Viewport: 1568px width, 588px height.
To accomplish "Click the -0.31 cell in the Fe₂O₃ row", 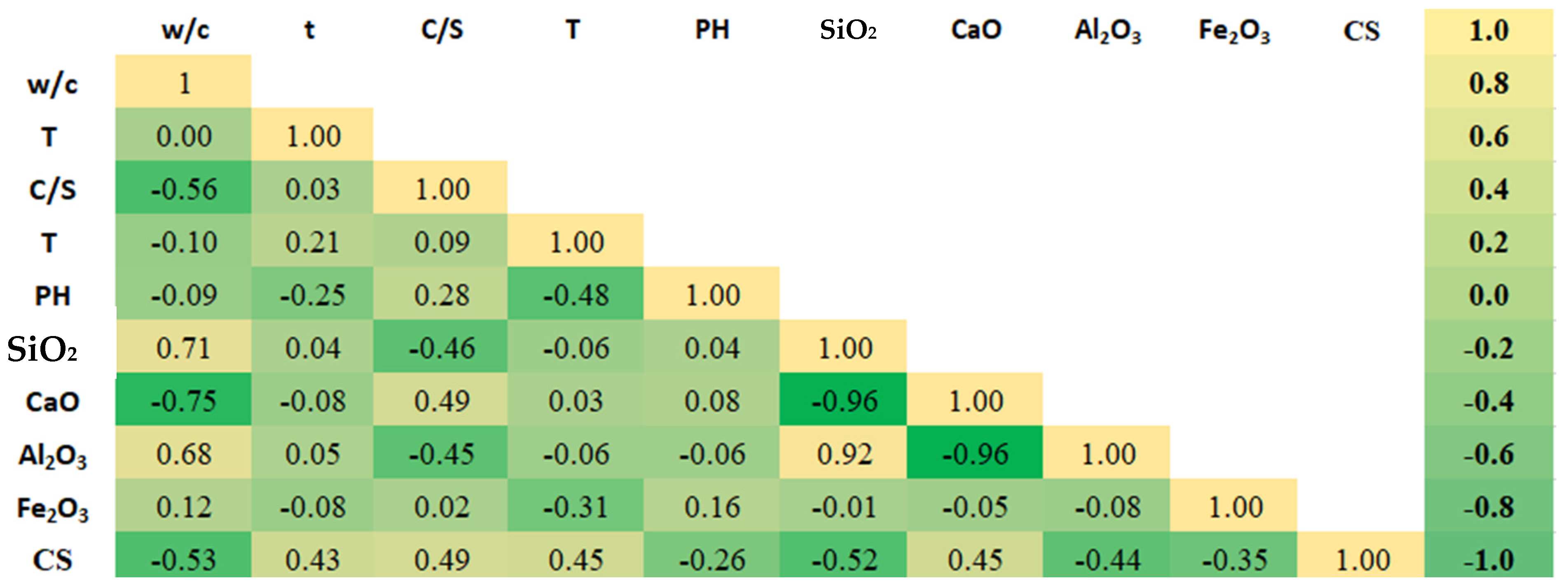I will click(575, 507).
